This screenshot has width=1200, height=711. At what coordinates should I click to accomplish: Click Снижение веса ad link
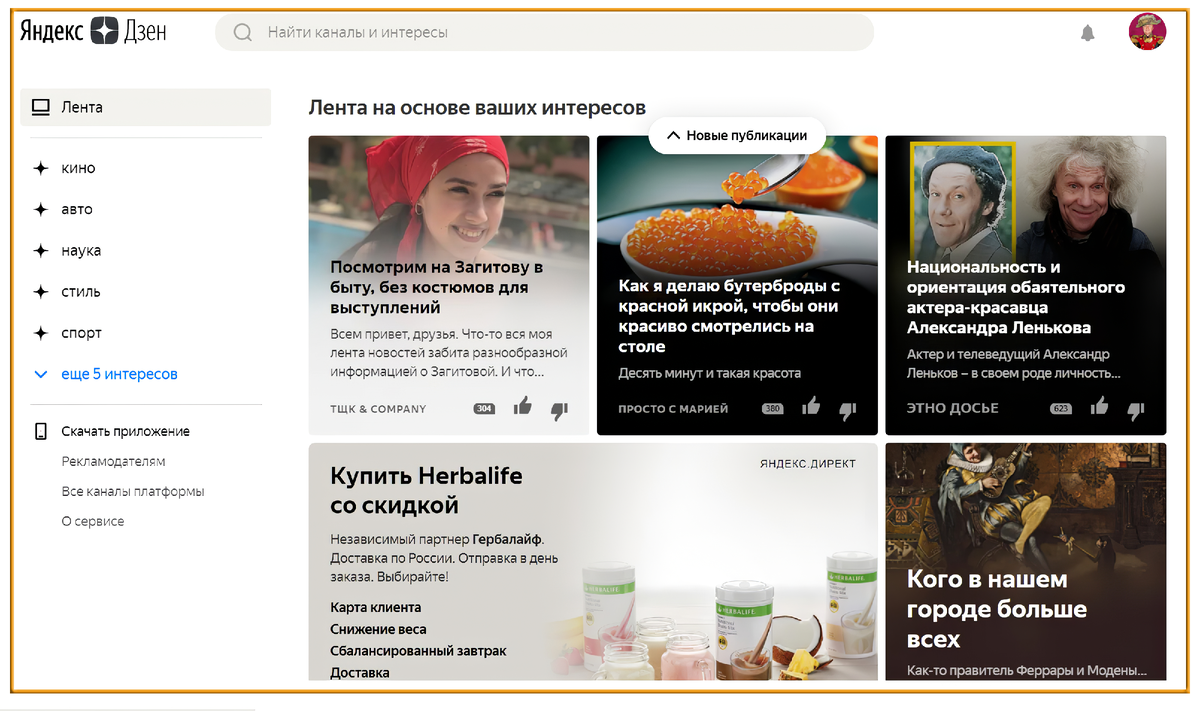[x=378, y=629]
